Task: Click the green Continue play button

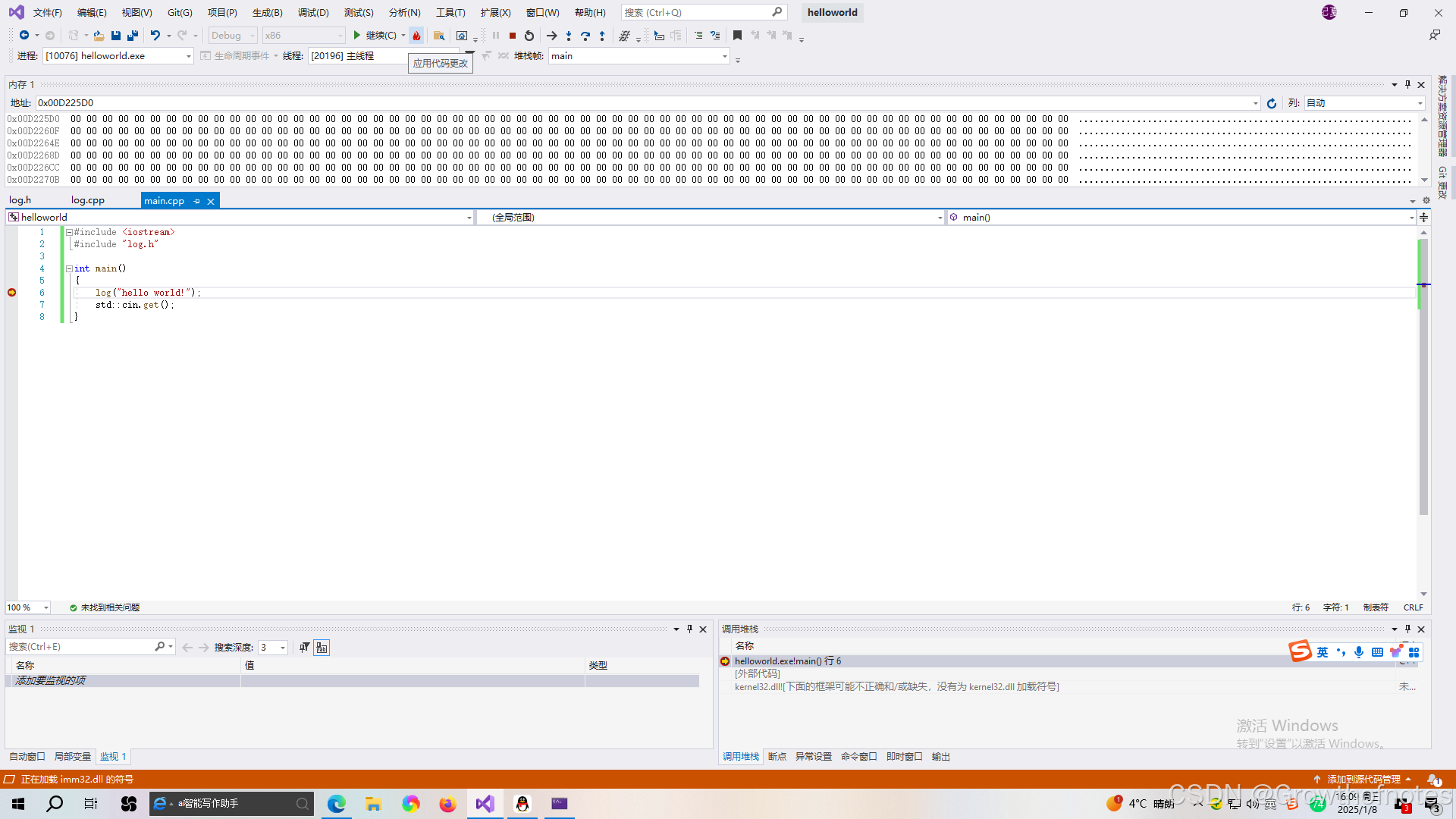Action: point(356,36)
